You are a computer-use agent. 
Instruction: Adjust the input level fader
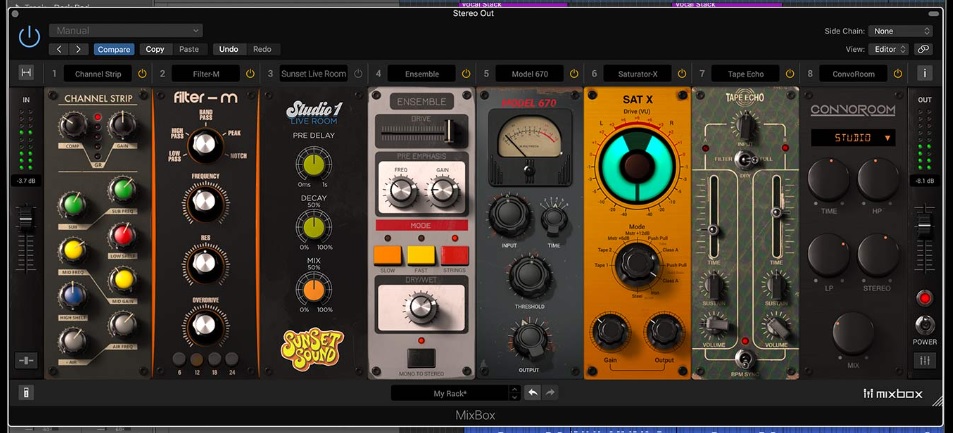point(26,218)
